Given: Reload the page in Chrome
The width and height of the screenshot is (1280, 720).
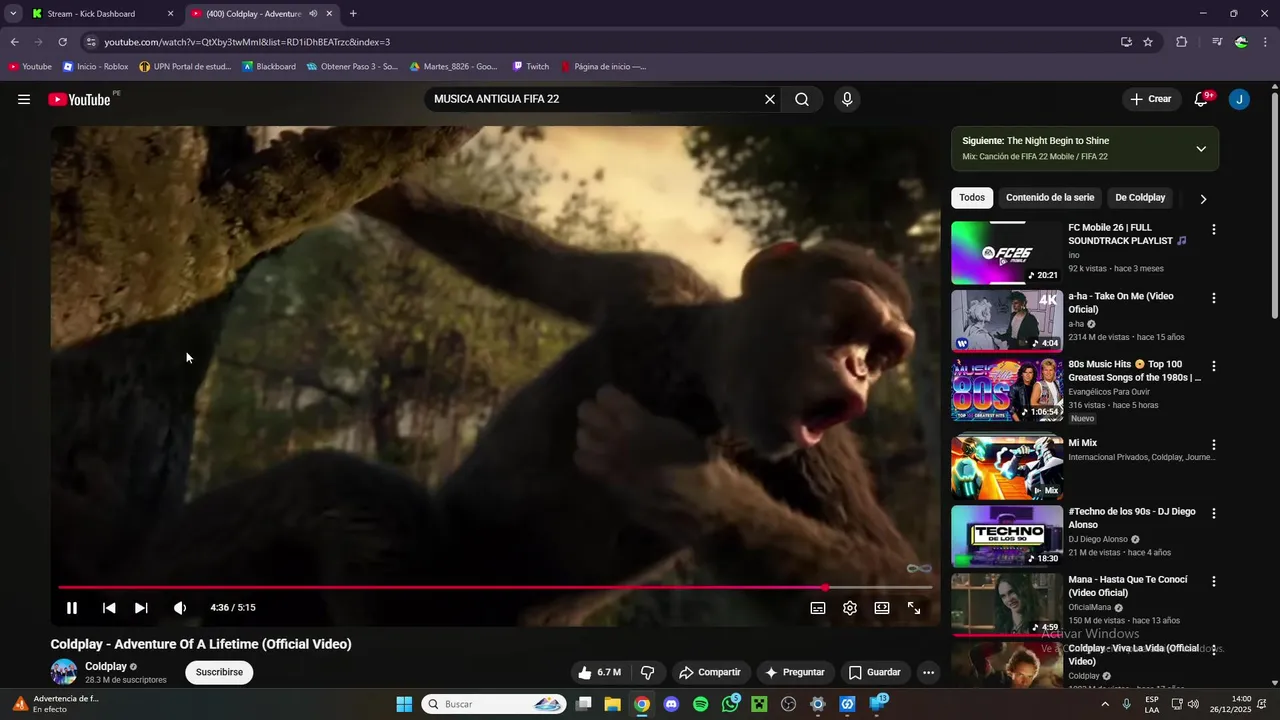Looking at the screenshot, I should pyautogui.click(x=62, y=42).
